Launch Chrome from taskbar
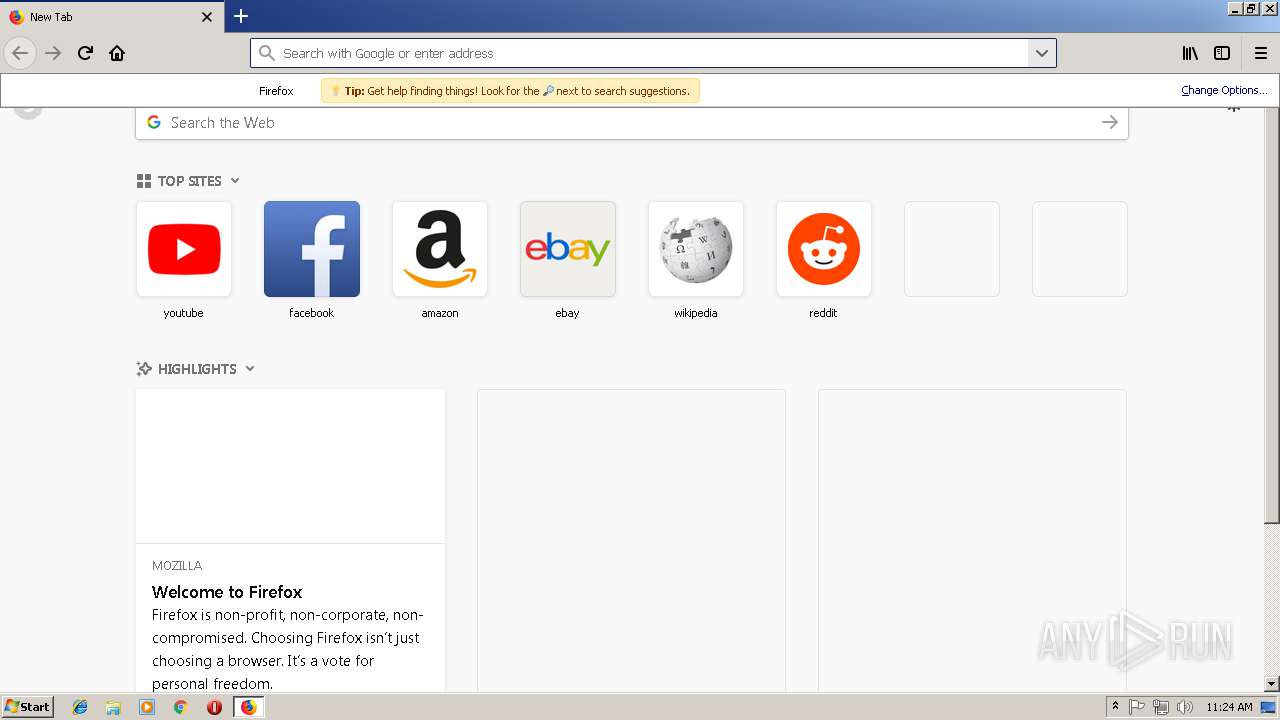 [x=181, y=707]
